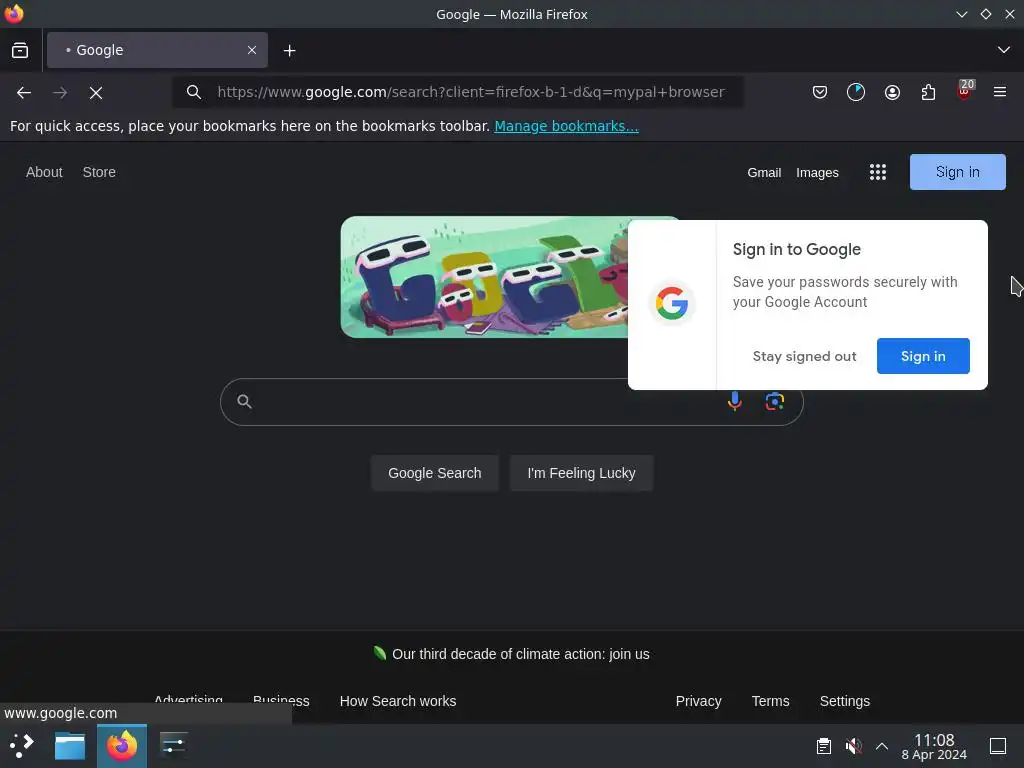This screenshot has width=1024, height=768.
Task: Close the Google tab
Action: coord(251,50)
